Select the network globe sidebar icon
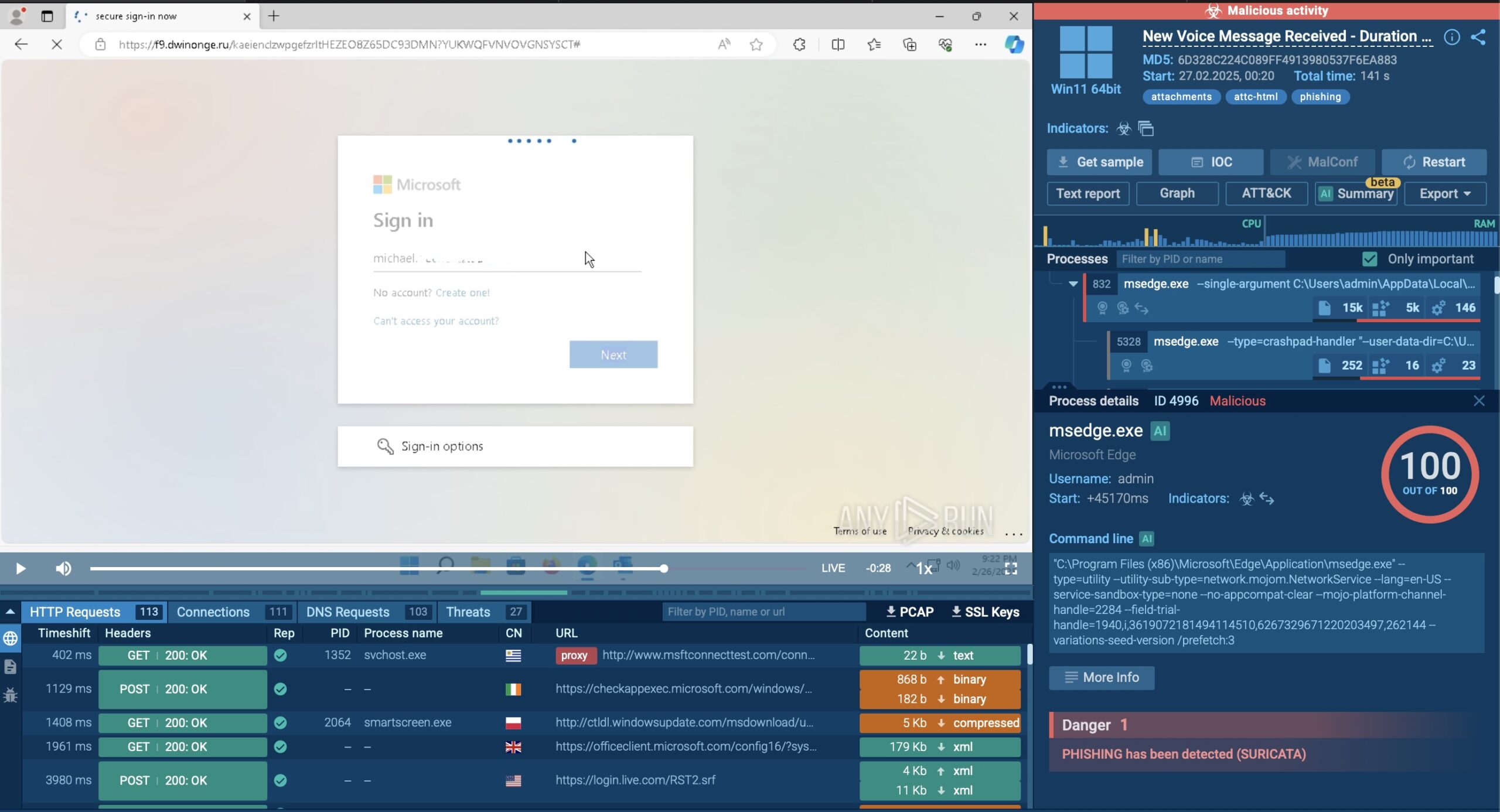The width and height of the screenshot is (1500, 812). tap(11, 639)
